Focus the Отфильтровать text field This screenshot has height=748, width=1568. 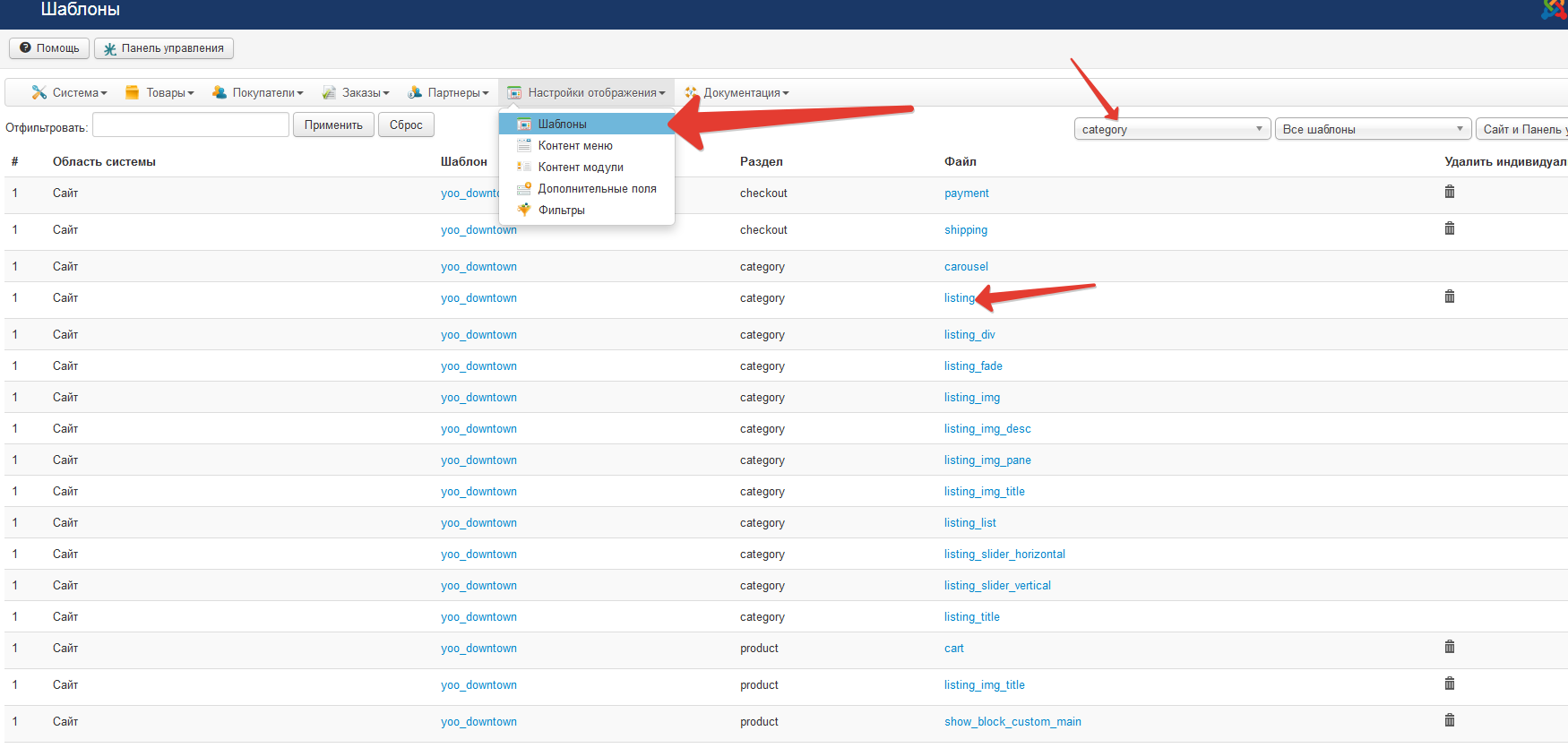191,125
